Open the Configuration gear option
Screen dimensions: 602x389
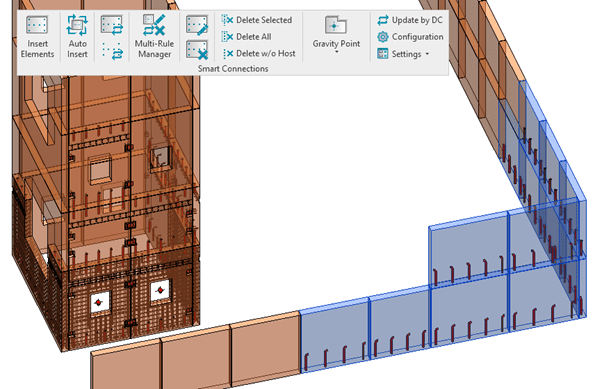pyautogui.click(x=410, y=37)
